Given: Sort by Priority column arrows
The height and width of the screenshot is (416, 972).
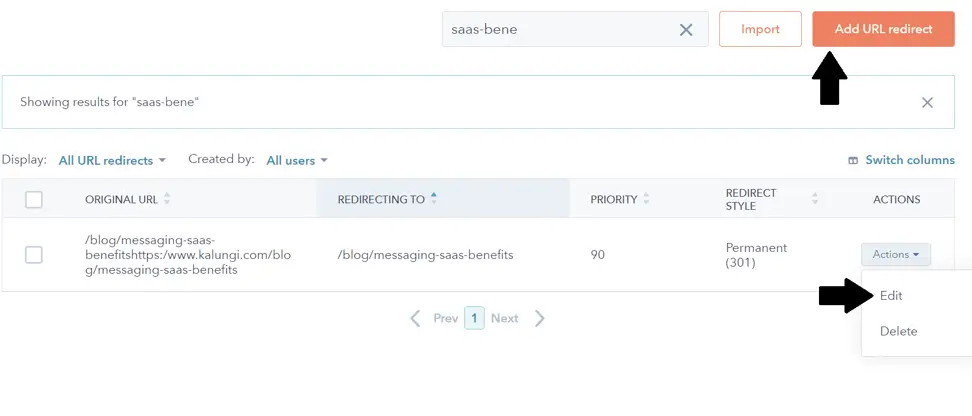Looking at the screenshot, I should 646,199.
